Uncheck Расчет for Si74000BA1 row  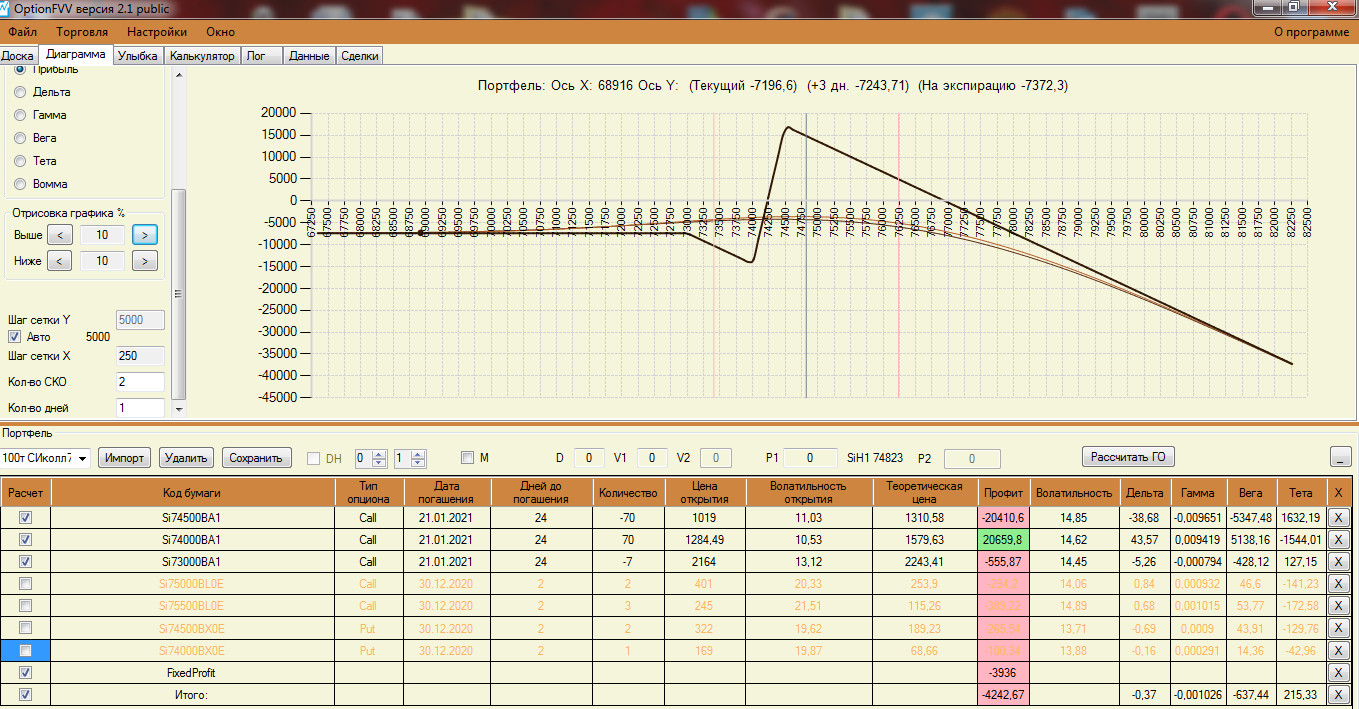26,540
